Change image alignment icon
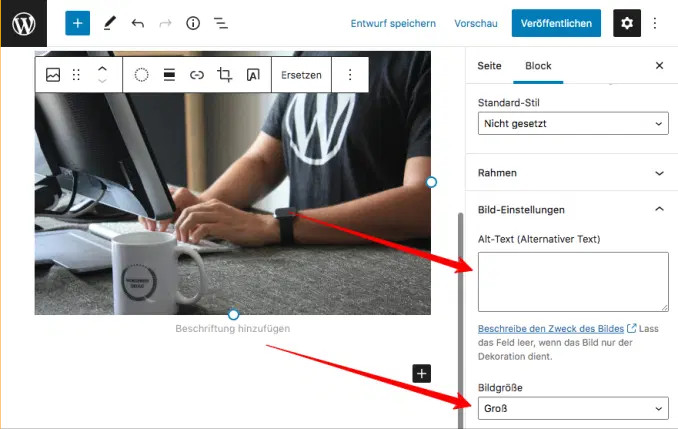 point(169,75)
